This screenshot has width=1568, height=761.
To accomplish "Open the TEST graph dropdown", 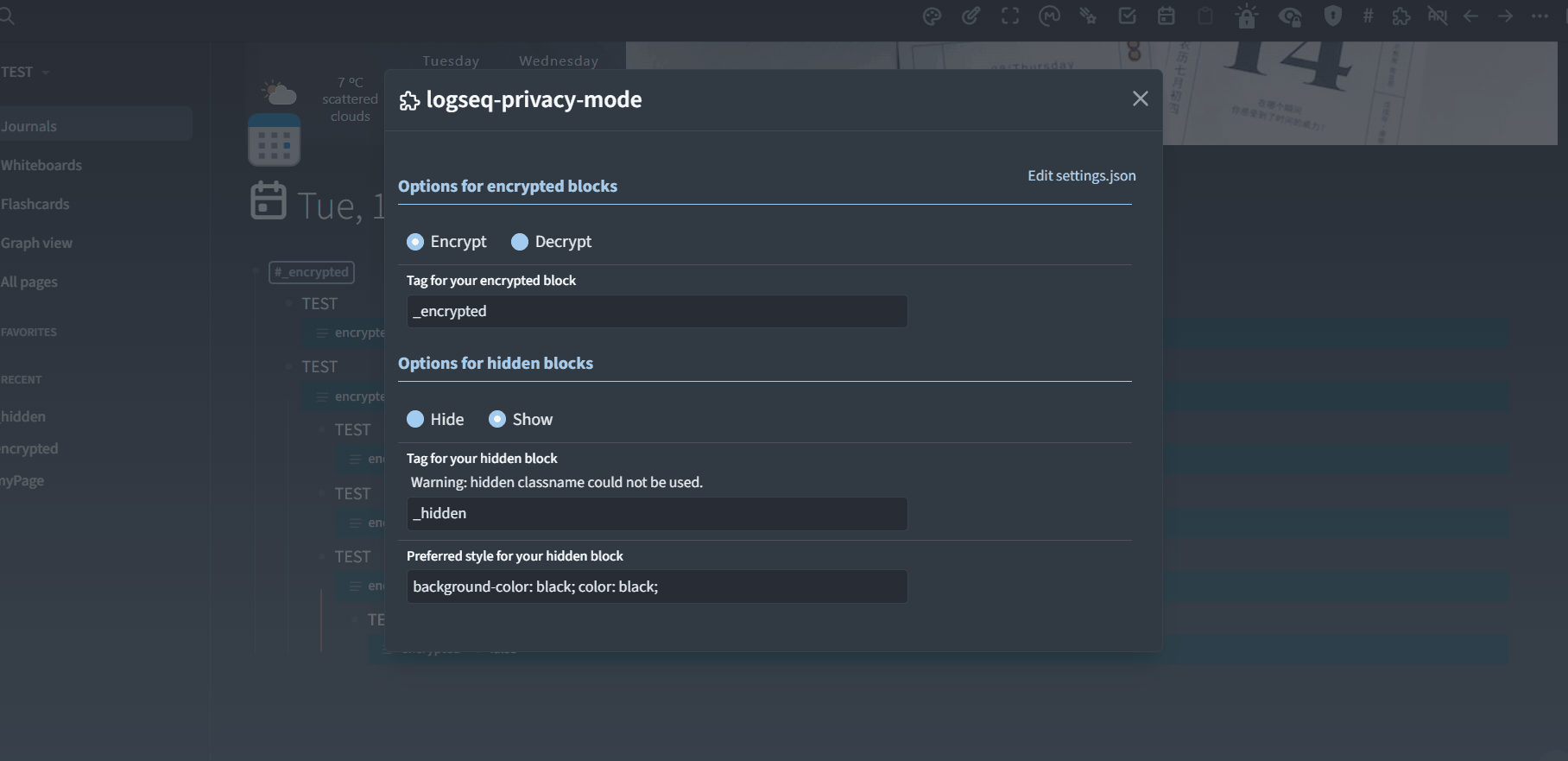I will point(25,72).
